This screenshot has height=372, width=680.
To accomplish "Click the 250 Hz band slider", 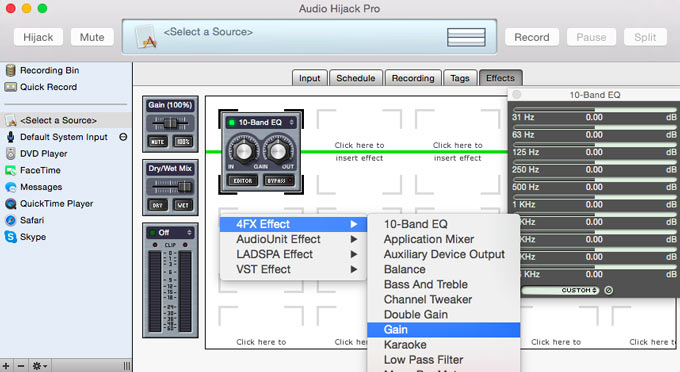I will tap(595, 162).
